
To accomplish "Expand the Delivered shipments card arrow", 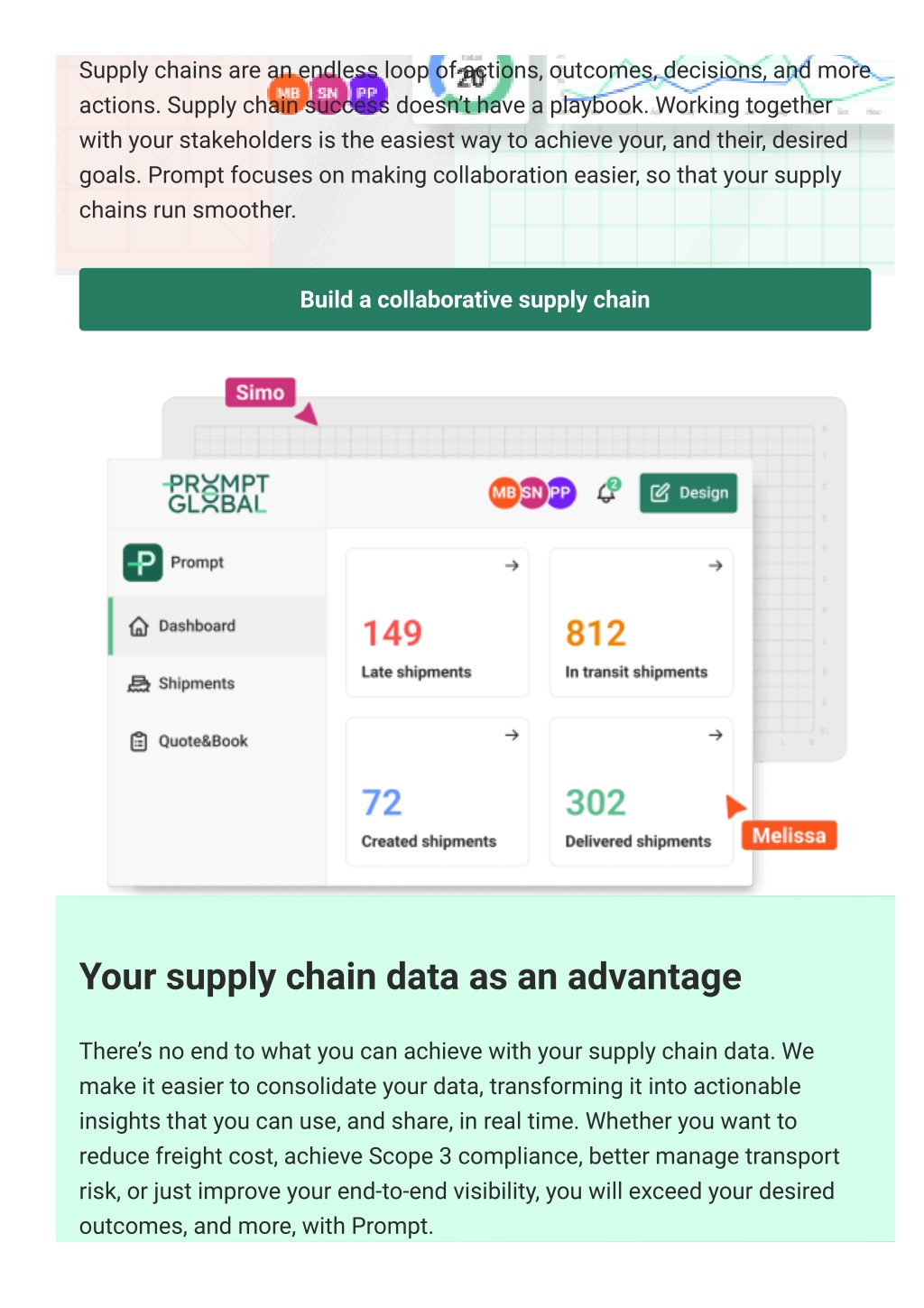I will [x=716, y=735].
